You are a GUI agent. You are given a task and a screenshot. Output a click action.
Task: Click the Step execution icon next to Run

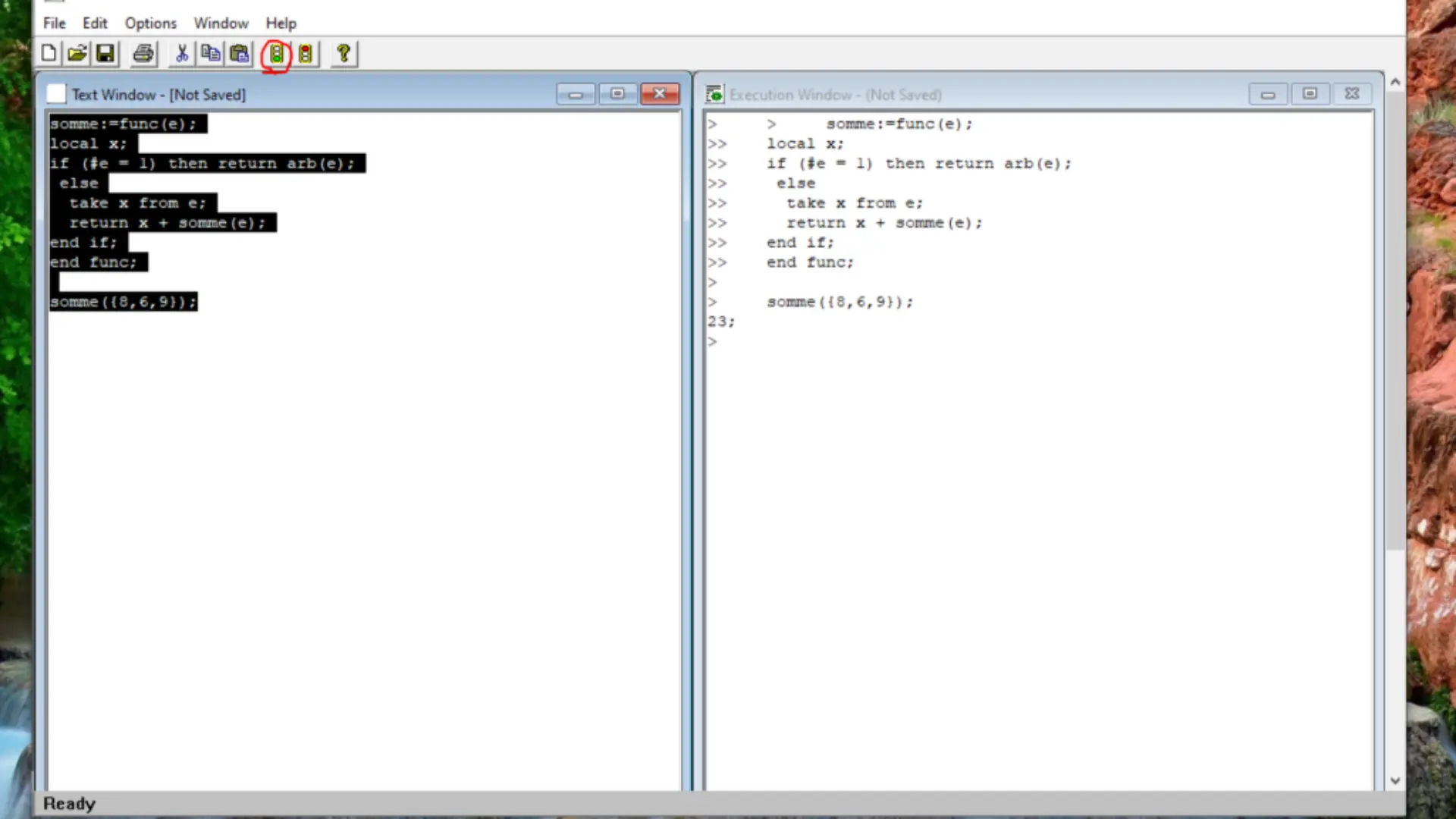[304, 53]
